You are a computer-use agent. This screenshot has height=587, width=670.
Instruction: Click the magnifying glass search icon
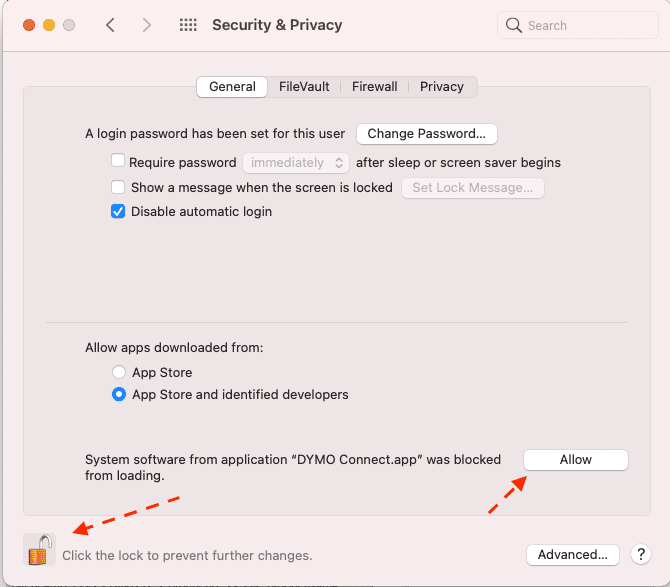point(514,25)
